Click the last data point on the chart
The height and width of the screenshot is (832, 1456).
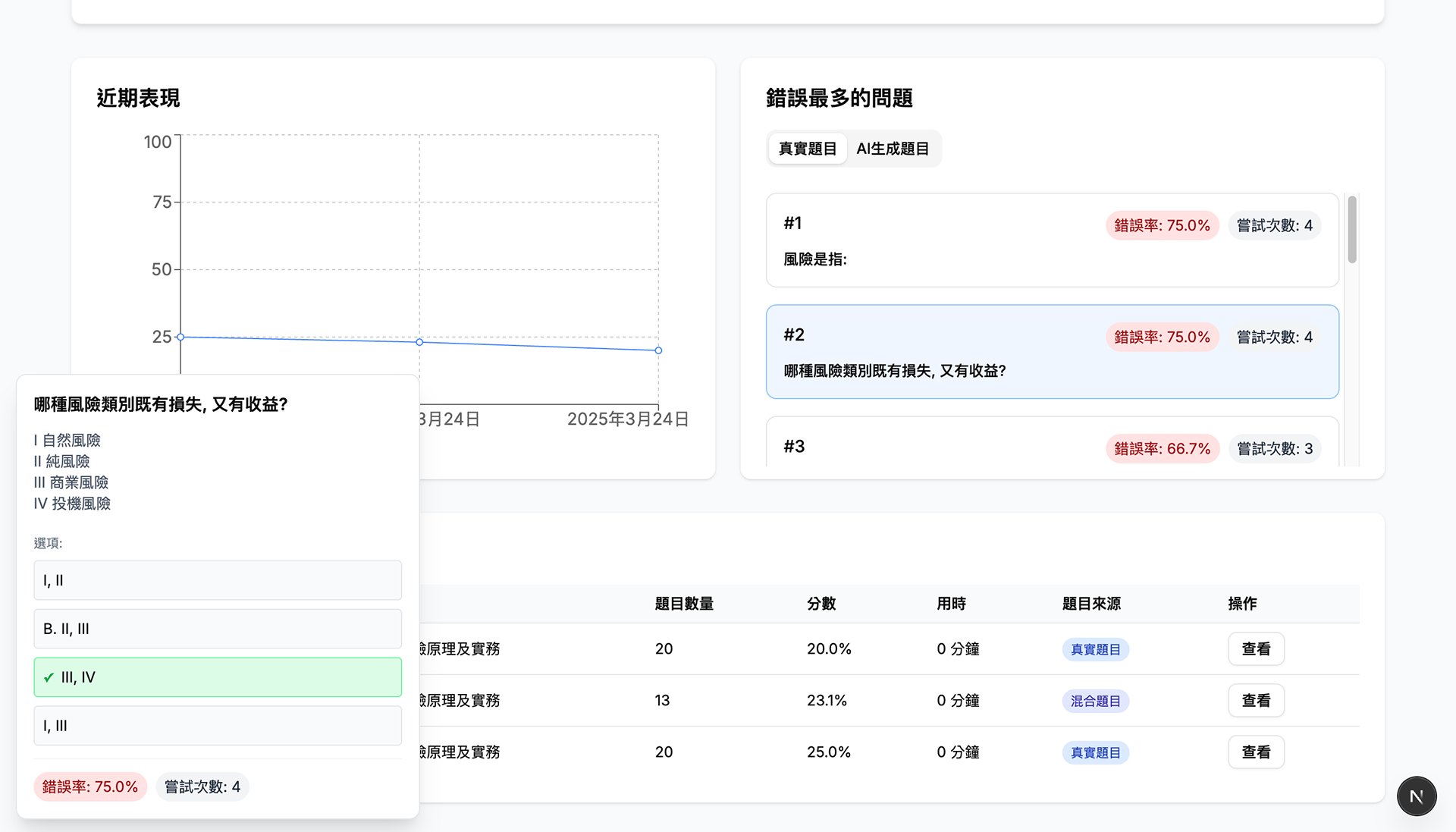tap(658, 350)
